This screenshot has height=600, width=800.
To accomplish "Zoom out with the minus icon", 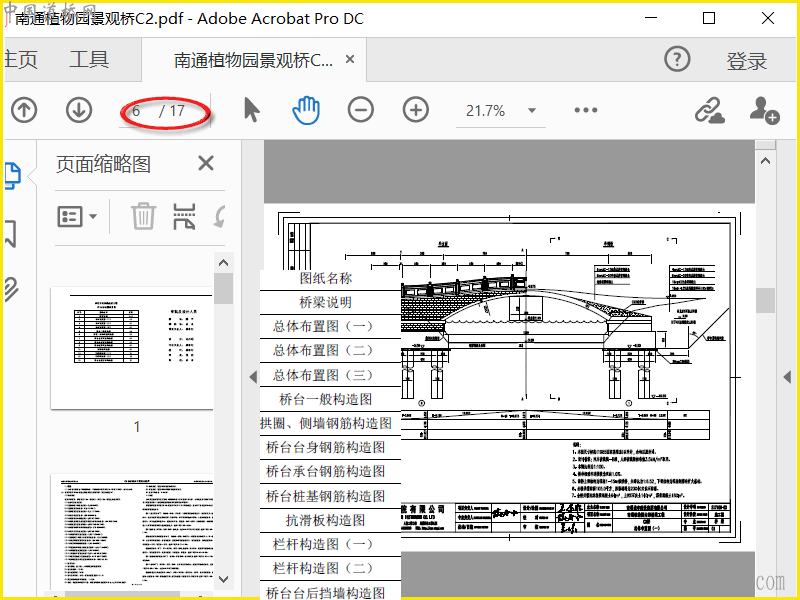I will (x=361, y=110).
